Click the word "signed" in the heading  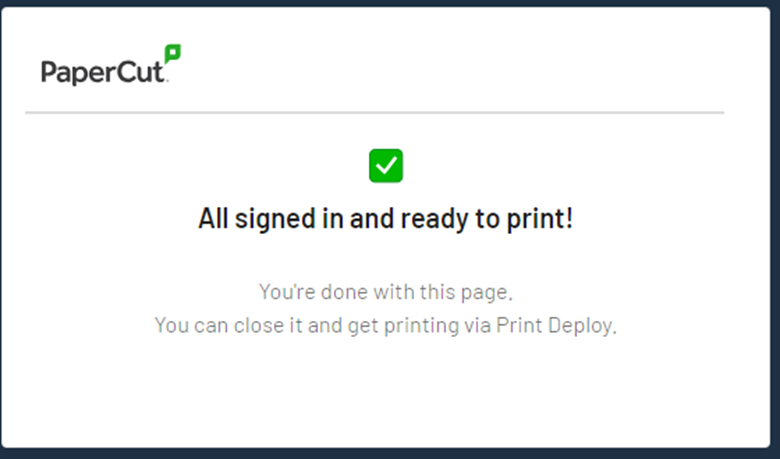(275, 219)
